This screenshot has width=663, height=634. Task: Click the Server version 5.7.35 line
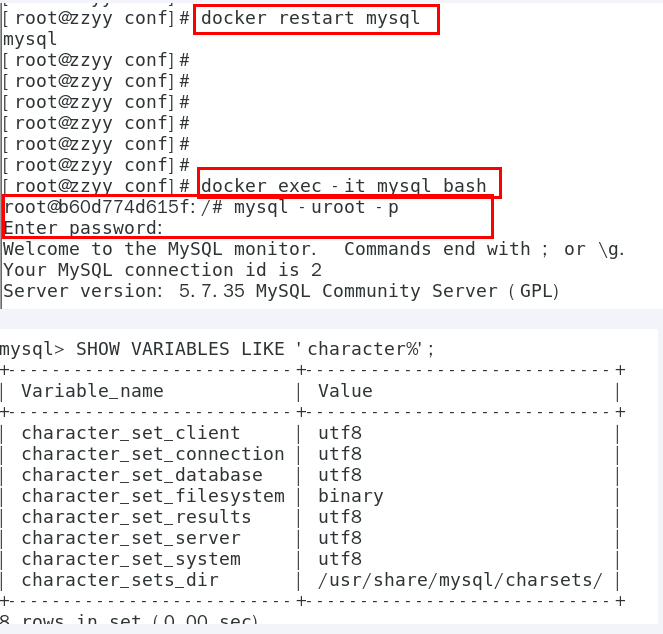(281, 291)
